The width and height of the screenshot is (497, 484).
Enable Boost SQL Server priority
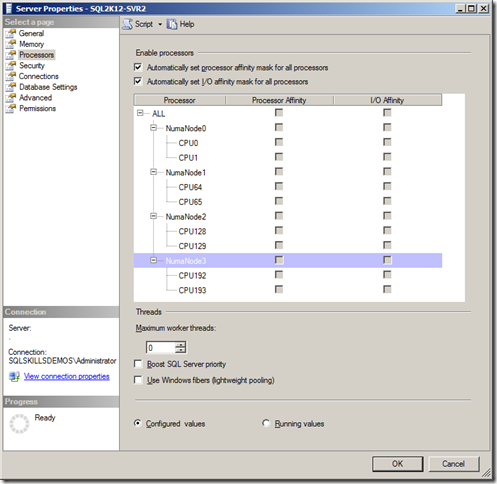(x=138, y=364)
